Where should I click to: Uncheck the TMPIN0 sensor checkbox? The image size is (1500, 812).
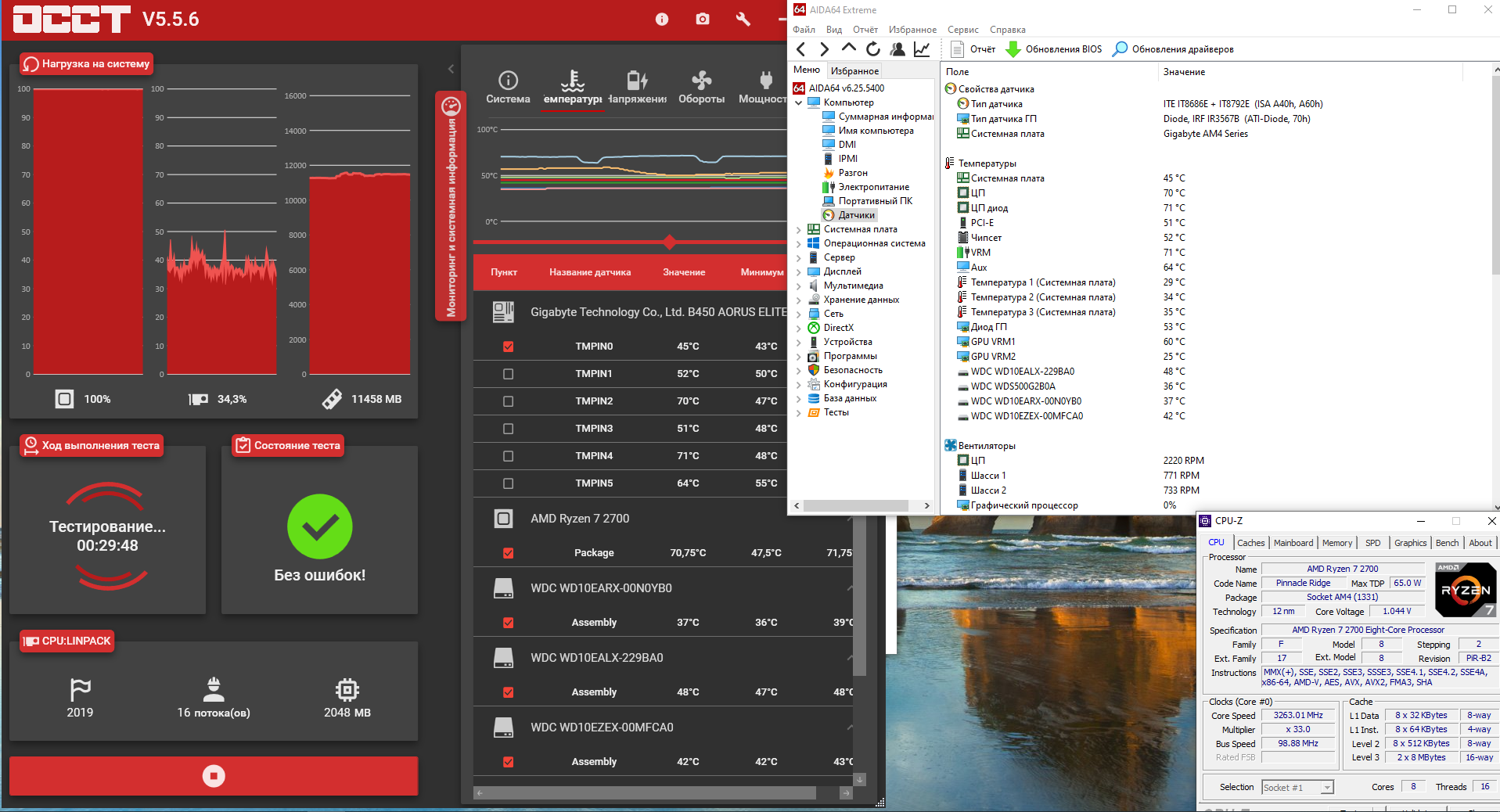point(508,347)
